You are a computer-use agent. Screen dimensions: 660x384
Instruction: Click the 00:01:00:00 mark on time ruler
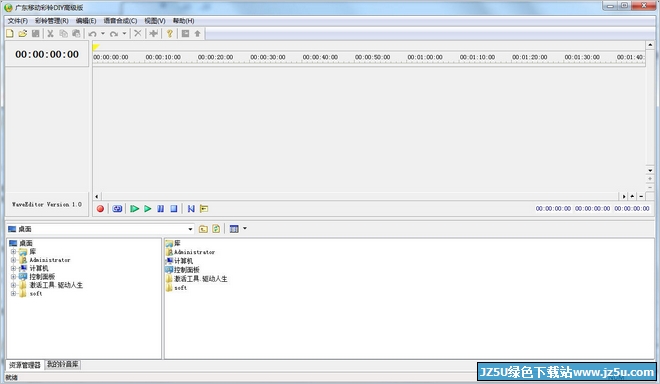(425, 57)
